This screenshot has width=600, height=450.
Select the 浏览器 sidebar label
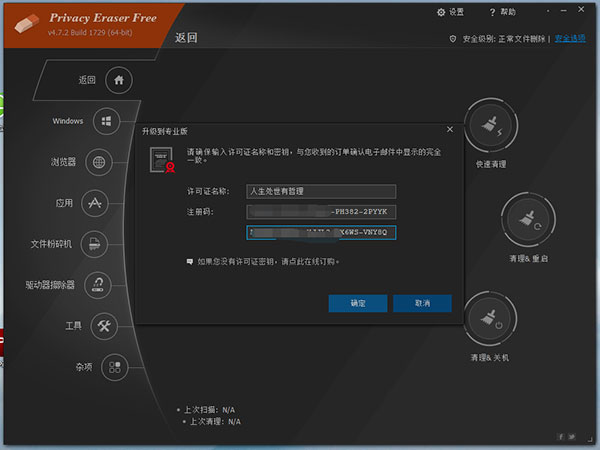(x=64, y=162)
